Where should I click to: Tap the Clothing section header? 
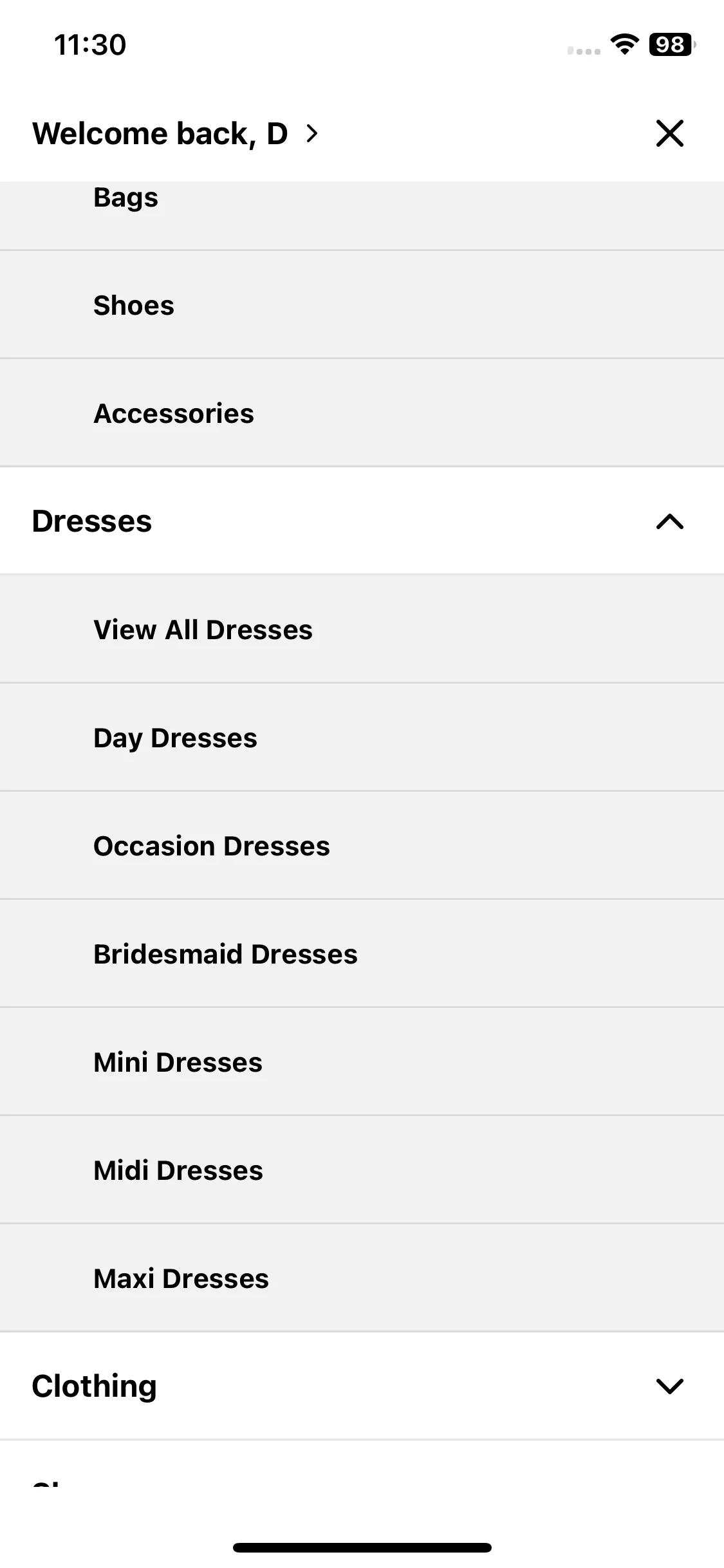(x=362, y=1386)
